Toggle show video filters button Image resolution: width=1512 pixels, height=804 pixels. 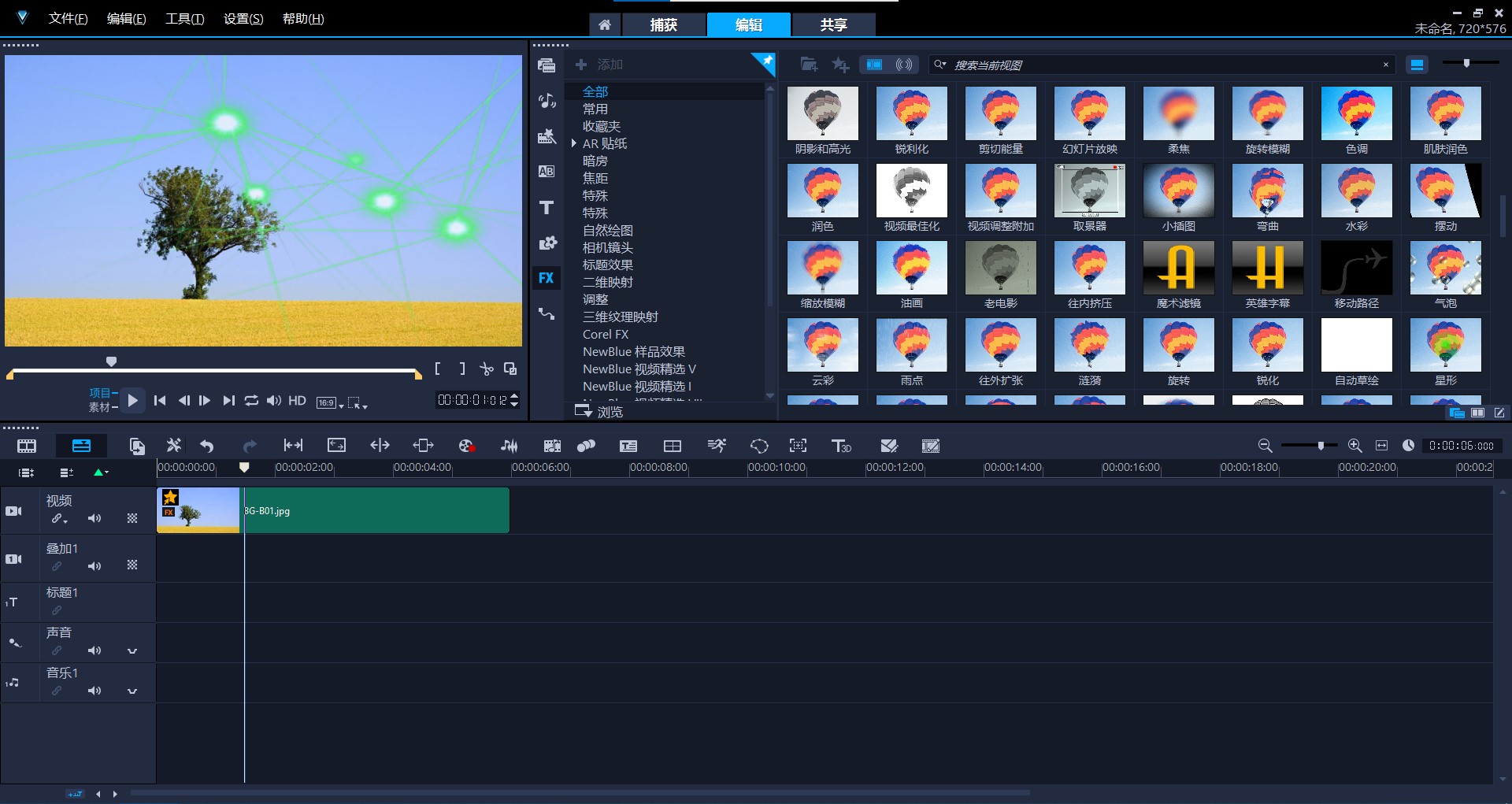(874, 65)
